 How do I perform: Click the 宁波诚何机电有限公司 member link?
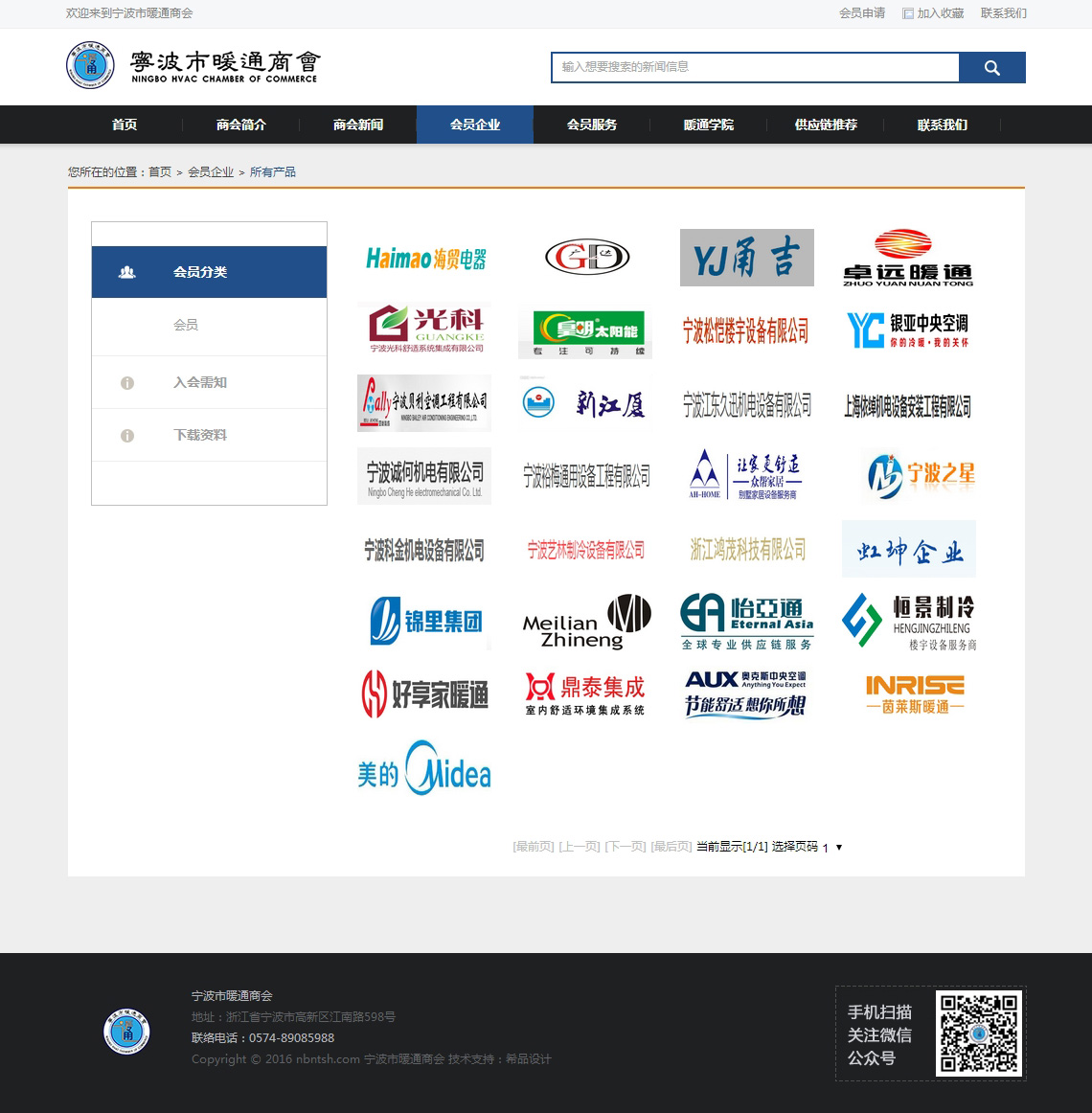point(424,476)
